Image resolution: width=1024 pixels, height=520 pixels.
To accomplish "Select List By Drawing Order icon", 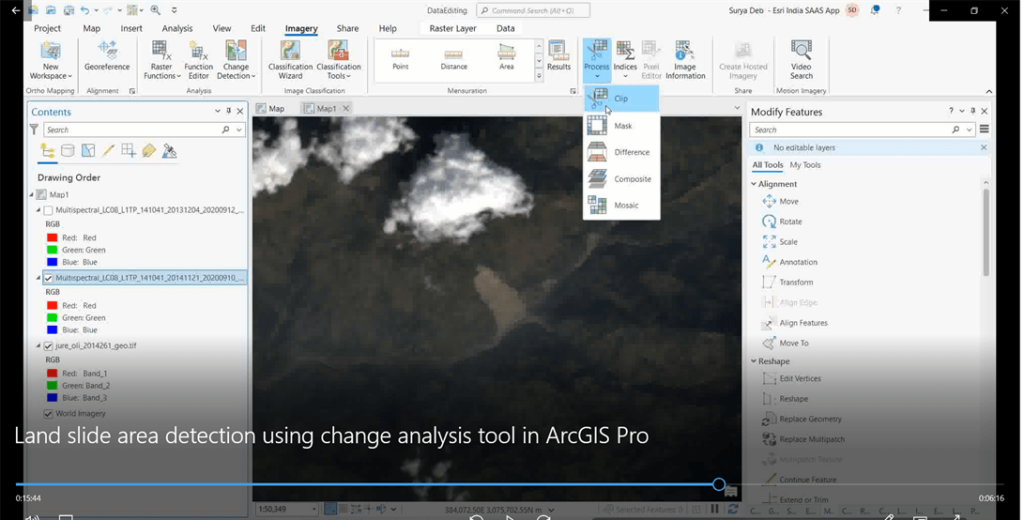I will [x=47, y=152].
